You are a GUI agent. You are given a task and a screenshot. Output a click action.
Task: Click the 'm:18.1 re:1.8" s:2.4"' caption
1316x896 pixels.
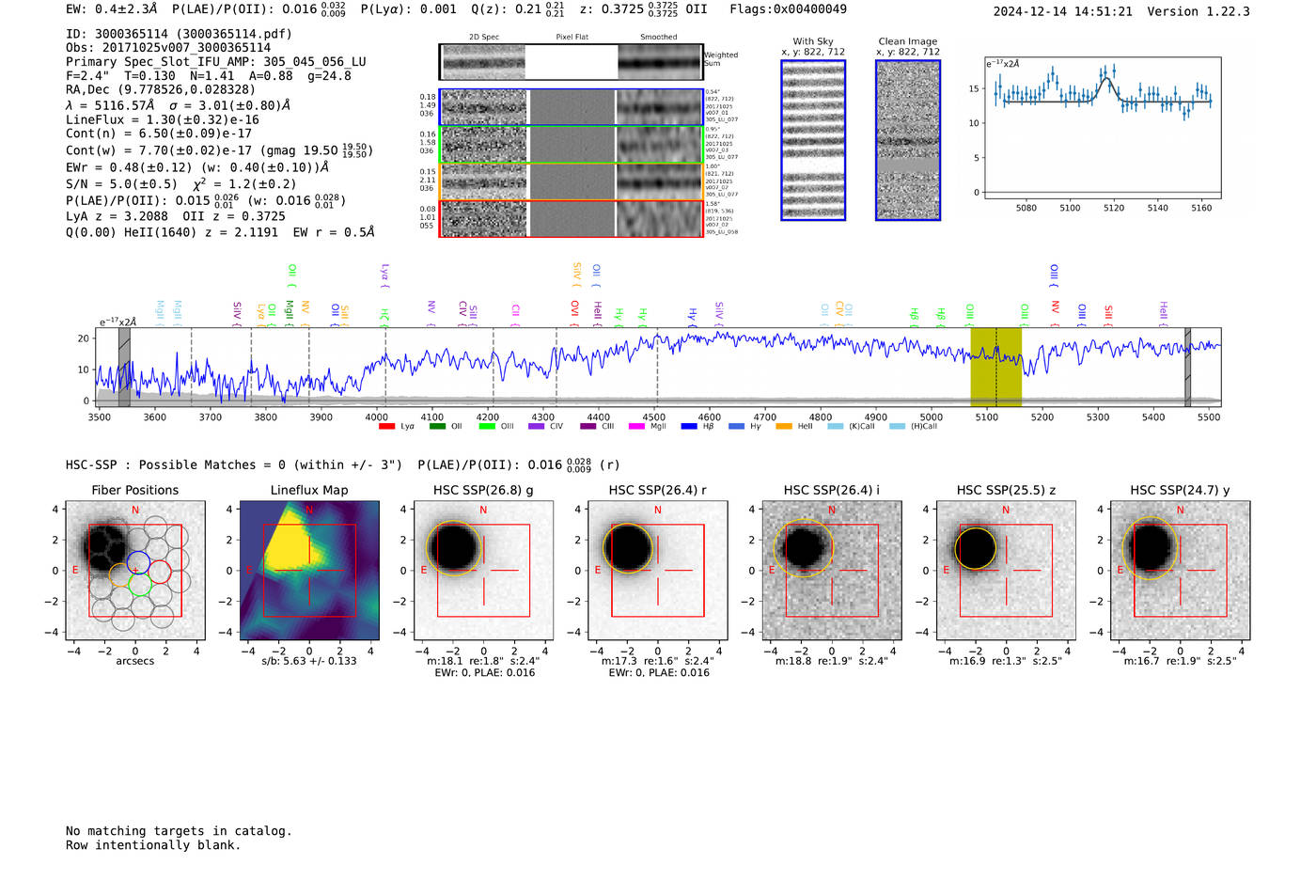483,661
